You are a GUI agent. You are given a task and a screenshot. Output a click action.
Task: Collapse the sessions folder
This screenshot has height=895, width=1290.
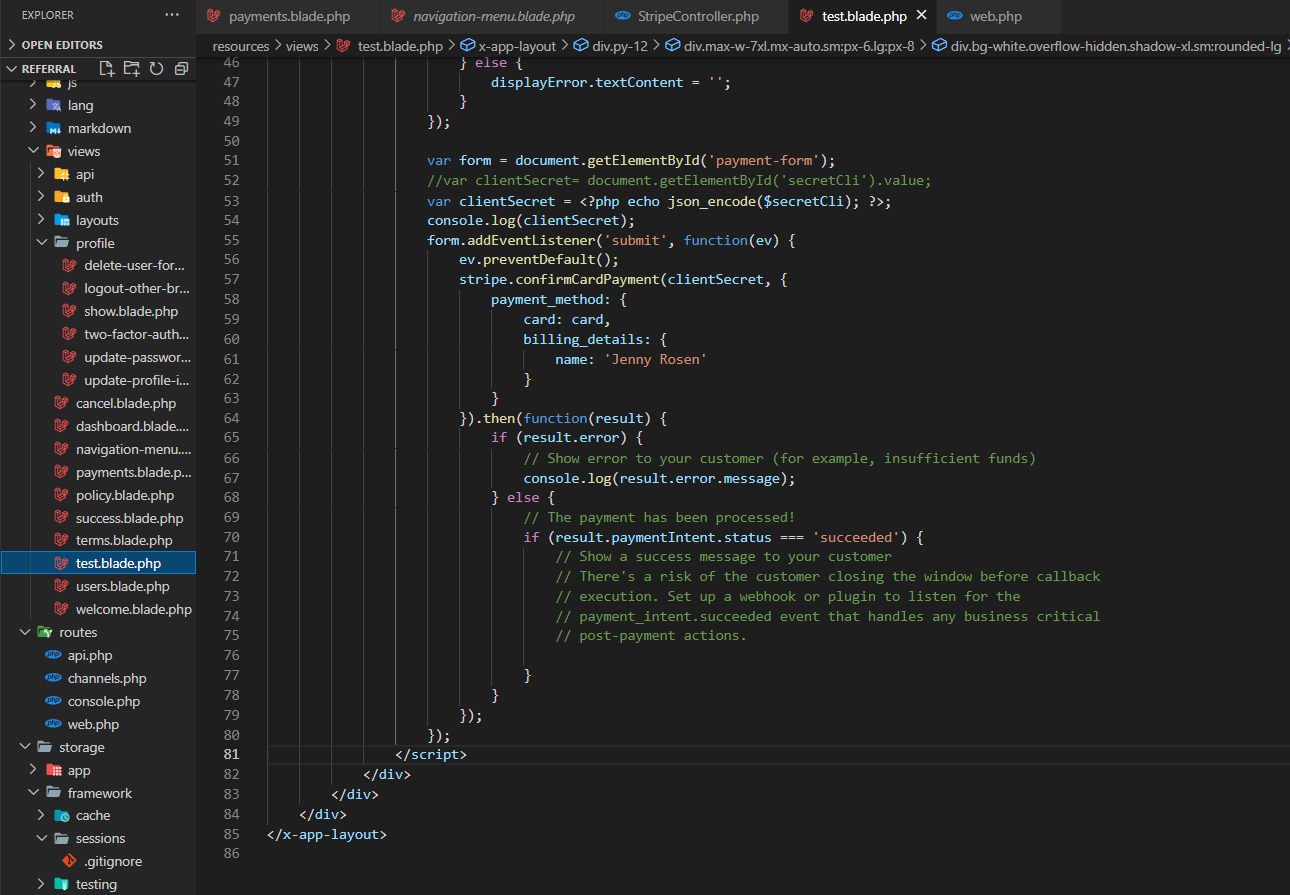pyautogui.click(x=98, y=838)
